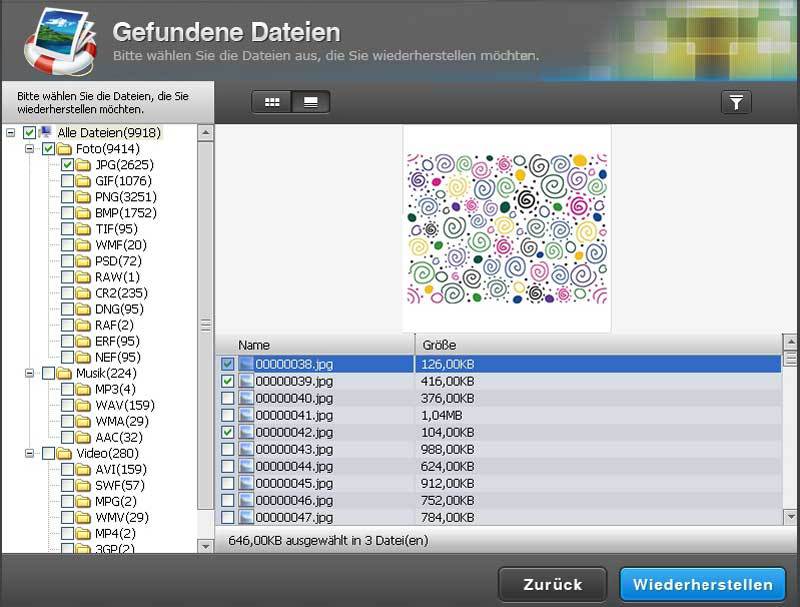The width and height of the screenshot is (800, 607).
Task: Uncheck the Alle Dateien checkbox
Action: point(29,133)
